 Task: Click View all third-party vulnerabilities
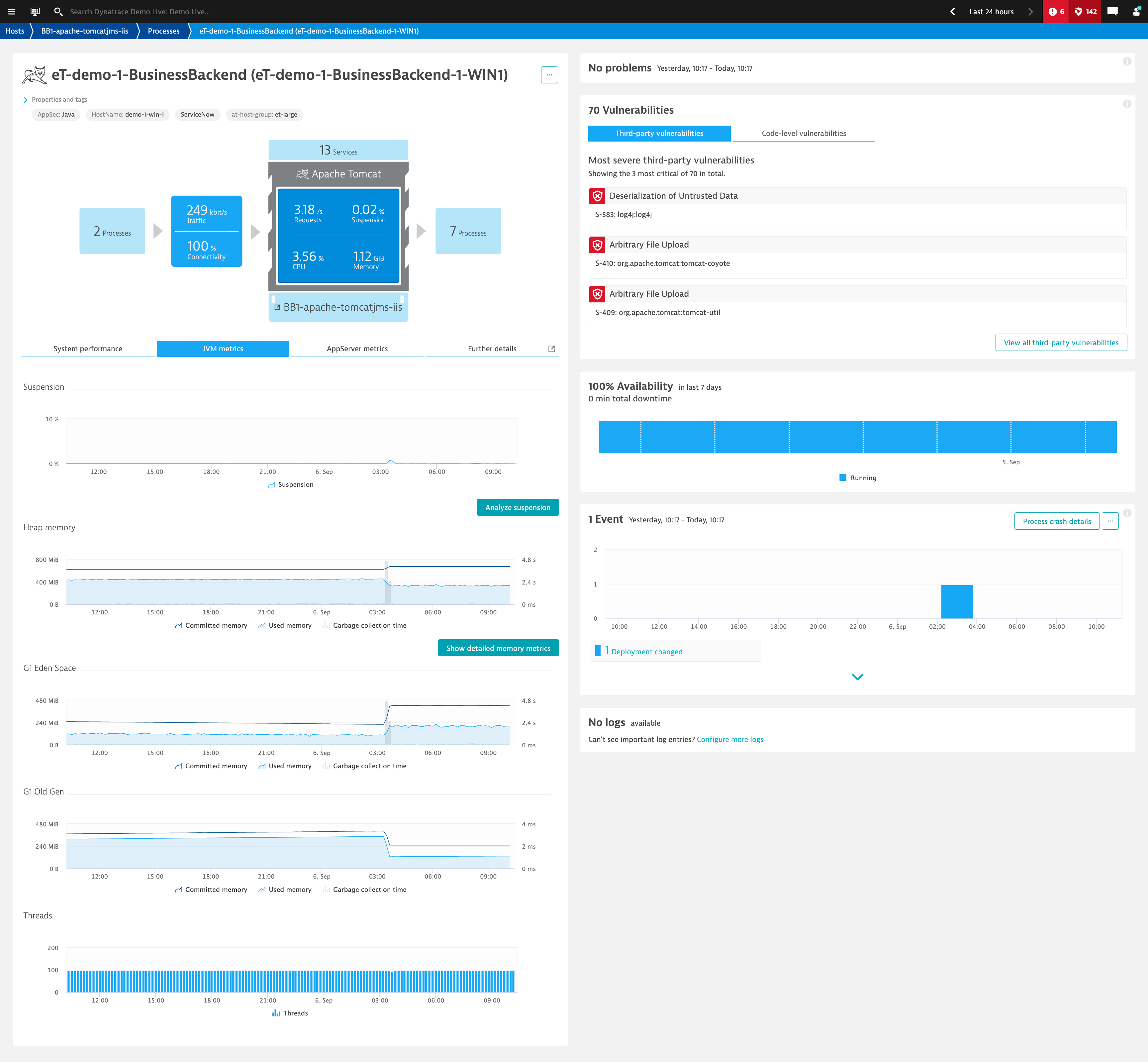(x=1061, y=343)
